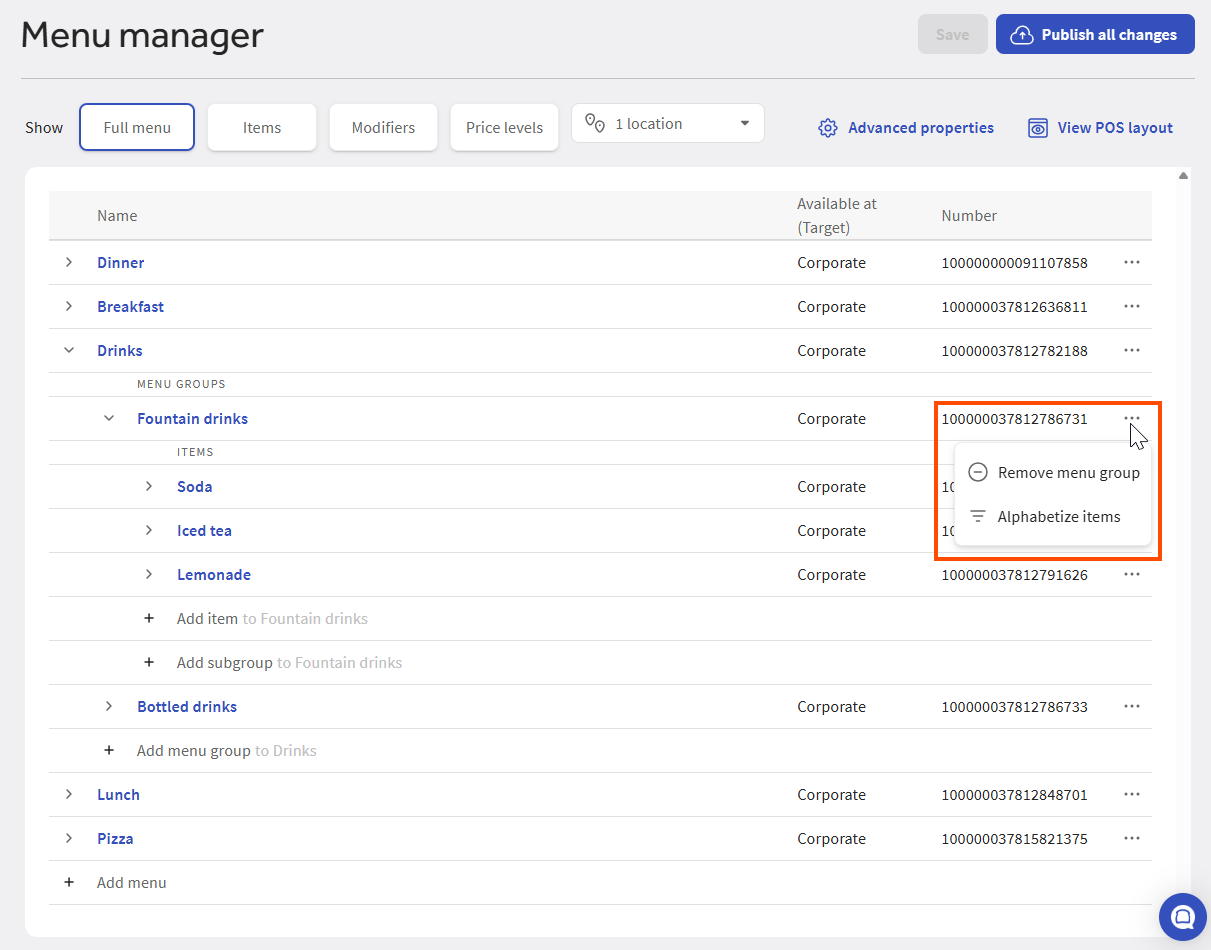
Task: Collapse the Fountain drinks menu group
Action: coord(109,418)
